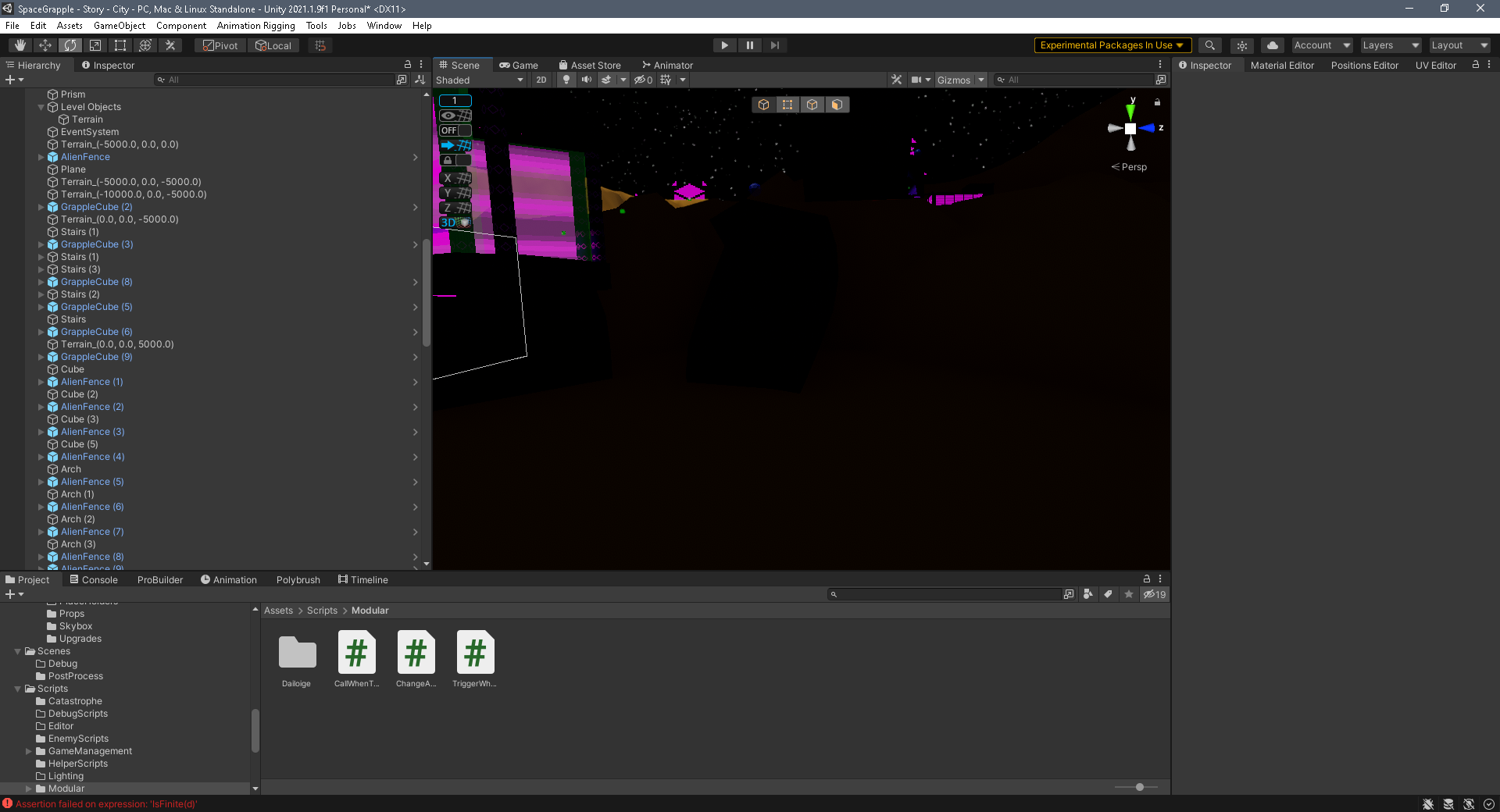The width and height of the screenshot is (1500, 812).
Task: Click Scripts in the project breadcrumb
Action: coord(322,611)
